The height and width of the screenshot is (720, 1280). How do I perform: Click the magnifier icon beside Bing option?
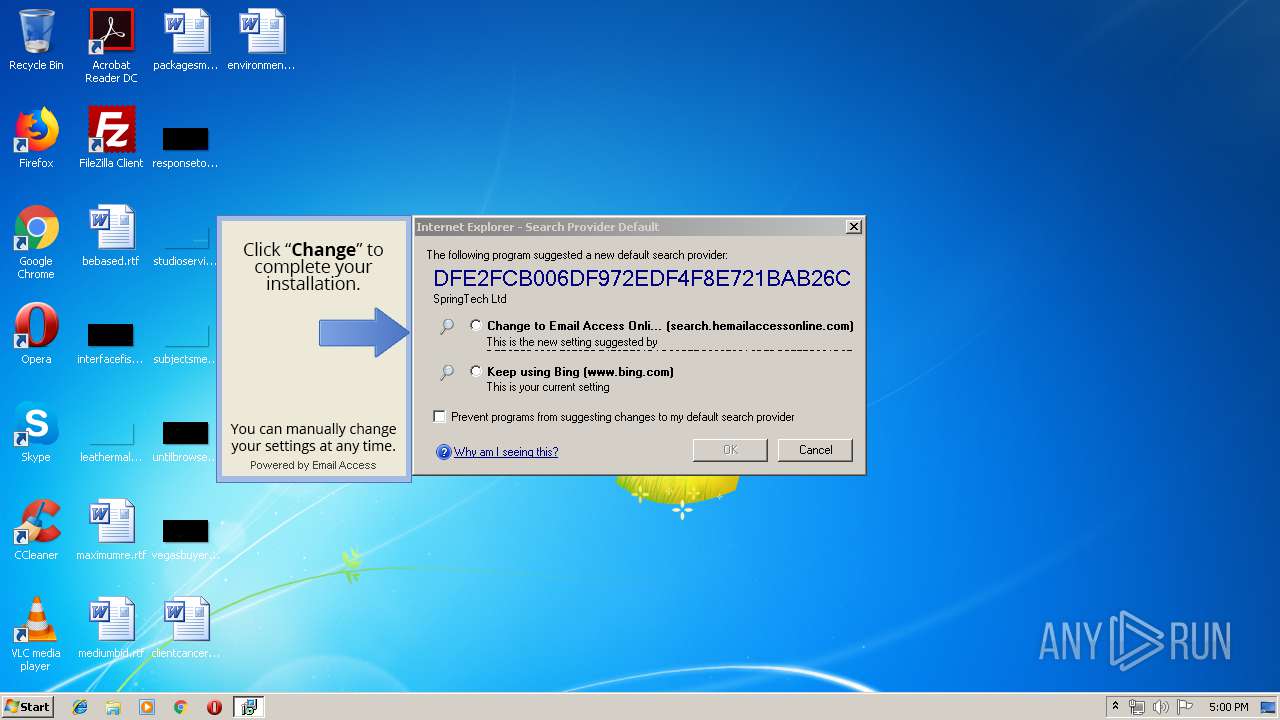click(447, 372)
